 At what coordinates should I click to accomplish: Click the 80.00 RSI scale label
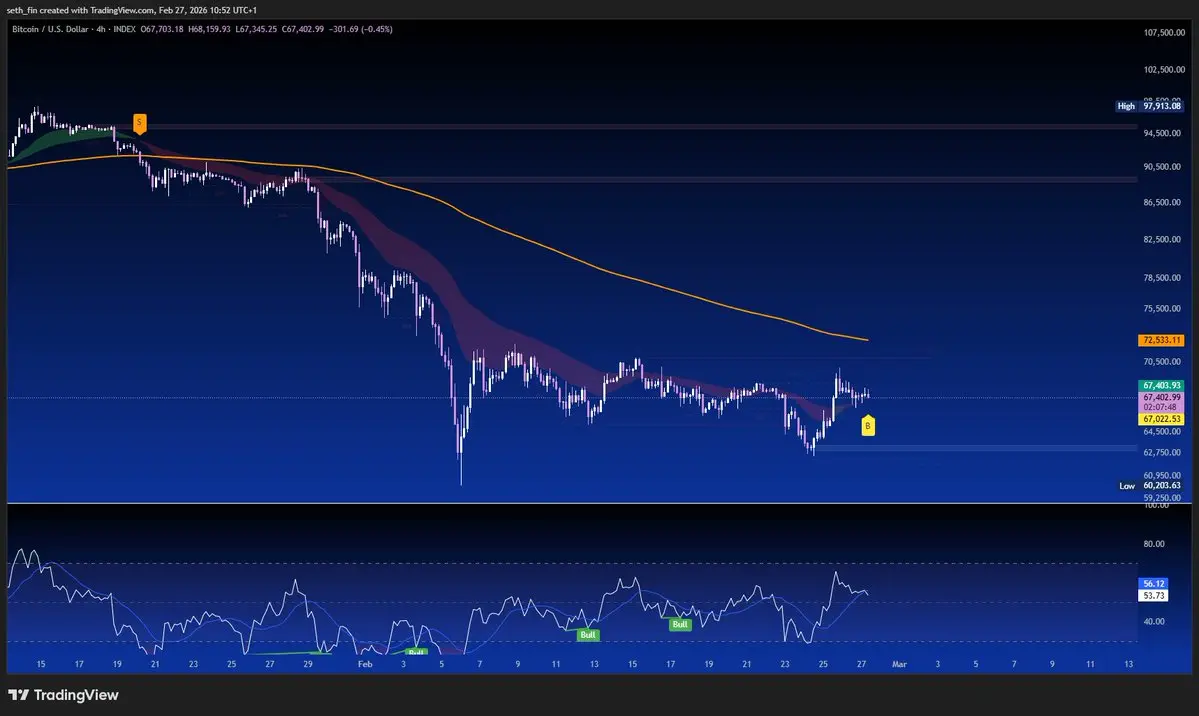click(1154, 544)
